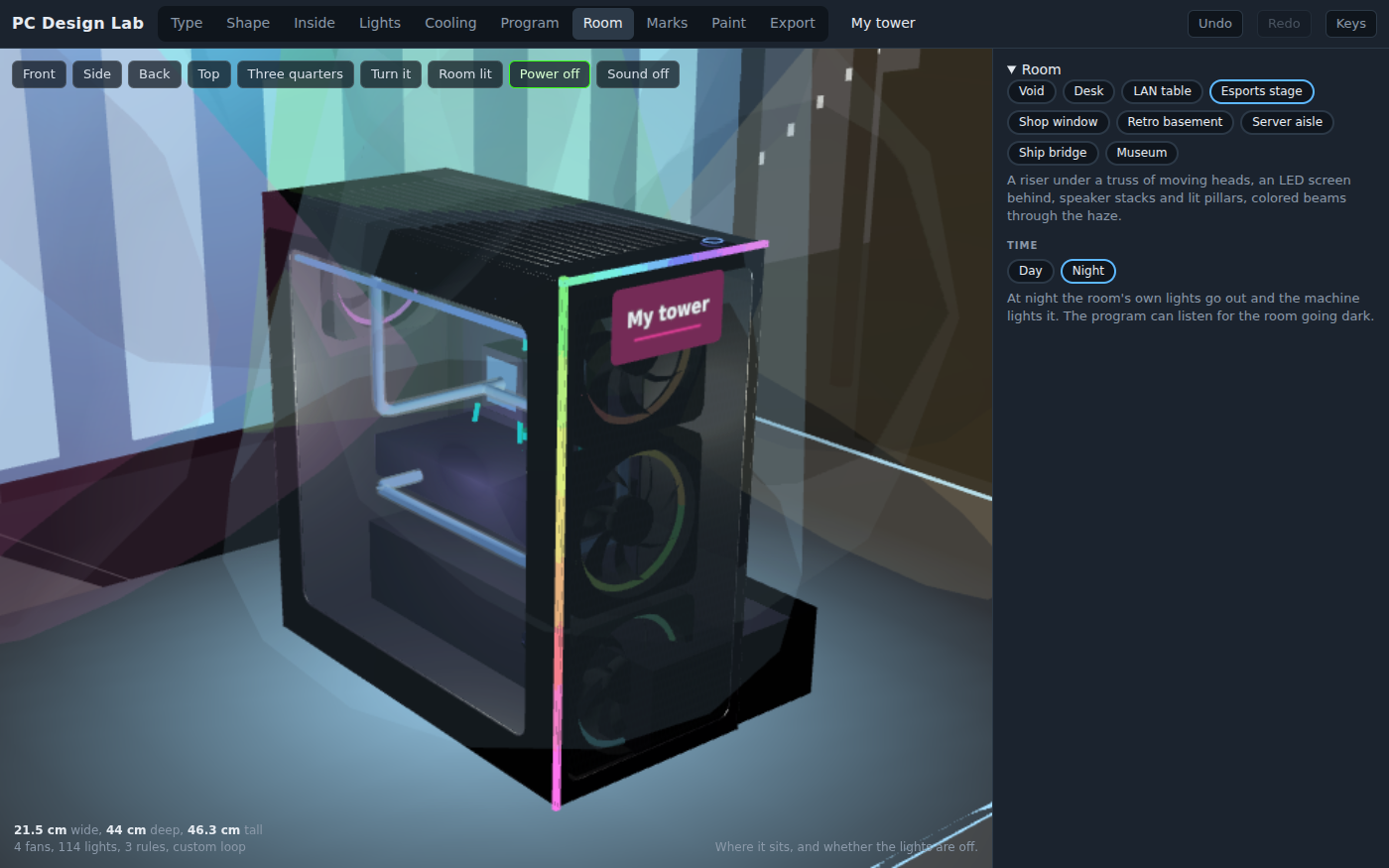The image size is (1389, 868).
Task: Select the Room tab
Action: (603, 23)
